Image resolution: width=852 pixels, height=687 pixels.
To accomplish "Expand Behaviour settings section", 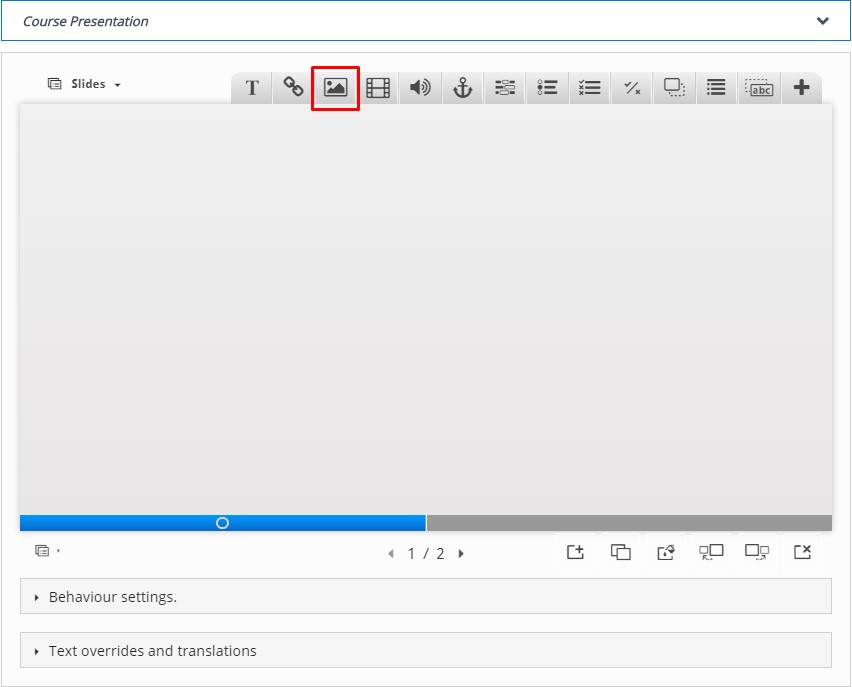I will point(112,597).
